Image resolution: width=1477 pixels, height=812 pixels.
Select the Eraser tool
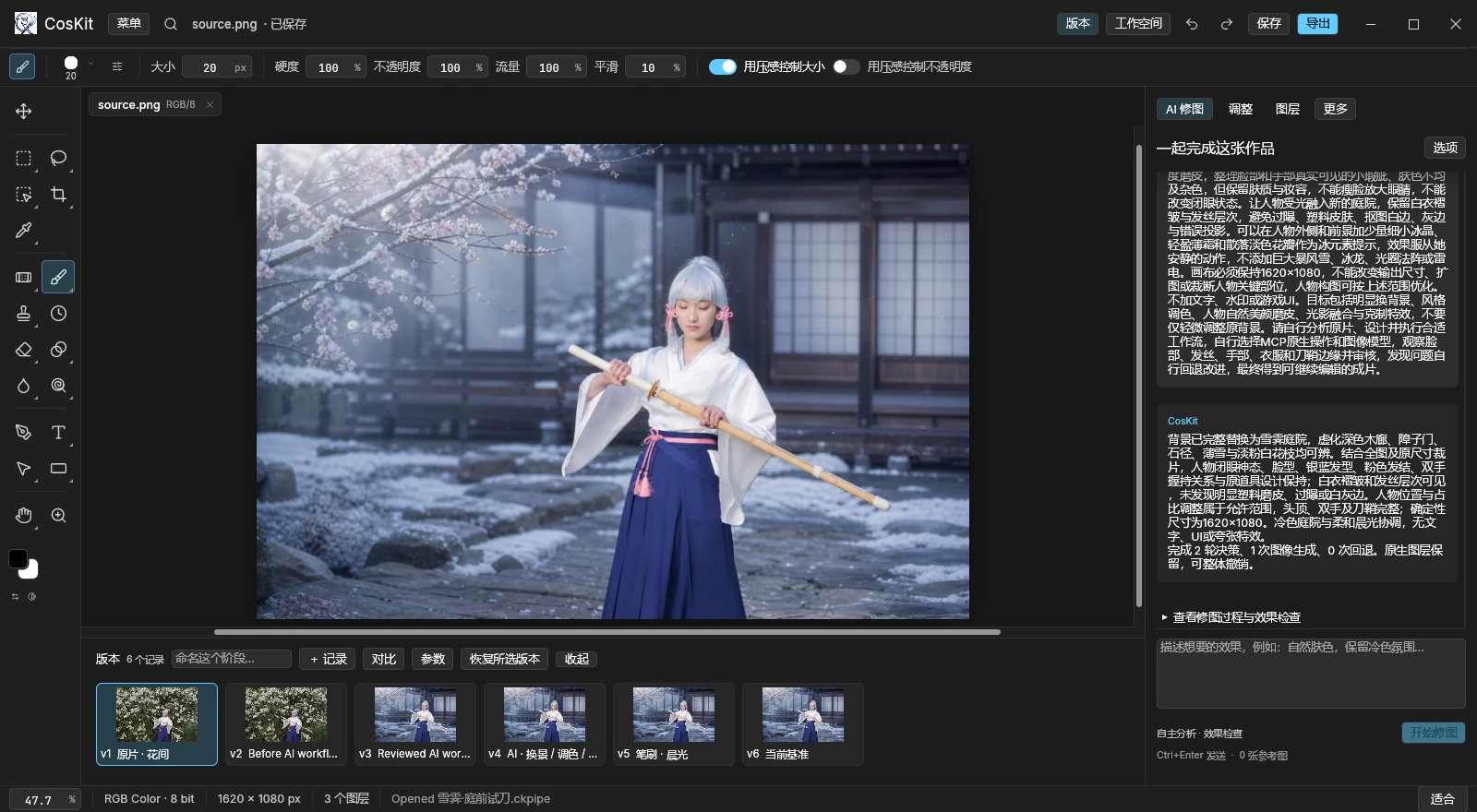pyautogui.click(x=24, y=350)
